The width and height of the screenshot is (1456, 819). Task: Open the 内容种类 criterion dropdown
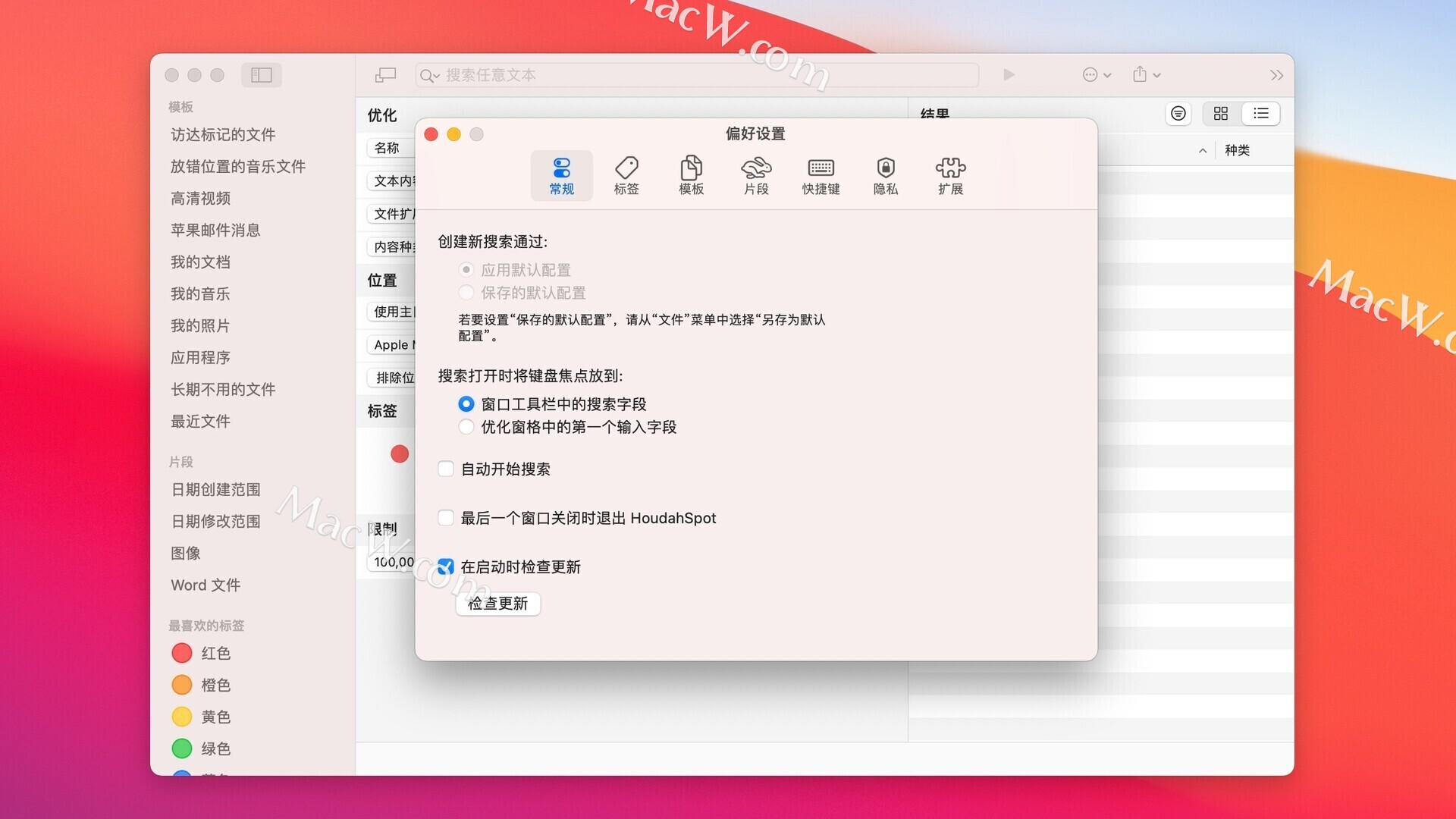pyautogui.click(x=391, y=247)
